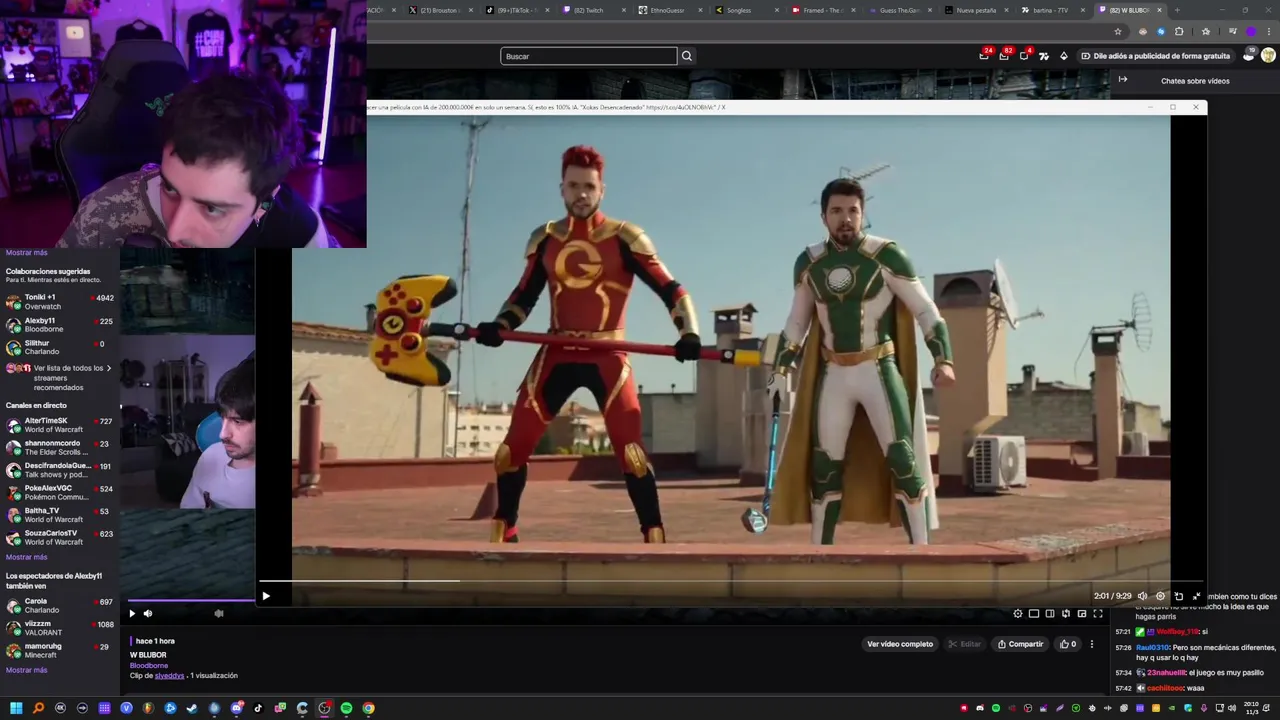The image size is (1280, 720).
Task: Enable picture-in-picture mini player
Action: 1082,614
